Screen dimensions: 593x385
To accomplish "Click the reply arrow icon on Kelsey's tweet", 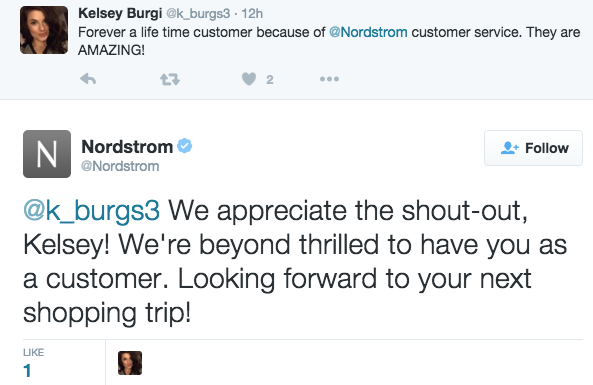I will [x=88, y=79].
